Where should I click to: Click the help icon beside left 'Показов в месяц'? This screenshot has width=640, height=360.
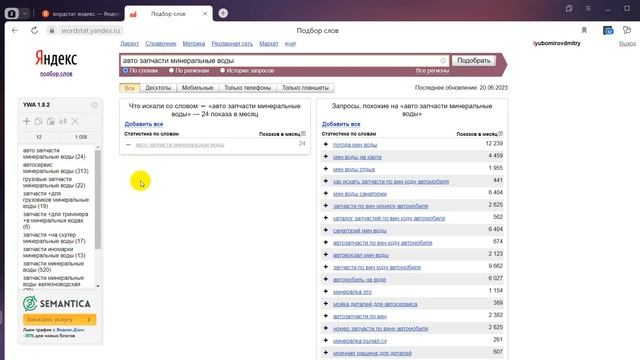pyautogui.click(x=303, y=133)
